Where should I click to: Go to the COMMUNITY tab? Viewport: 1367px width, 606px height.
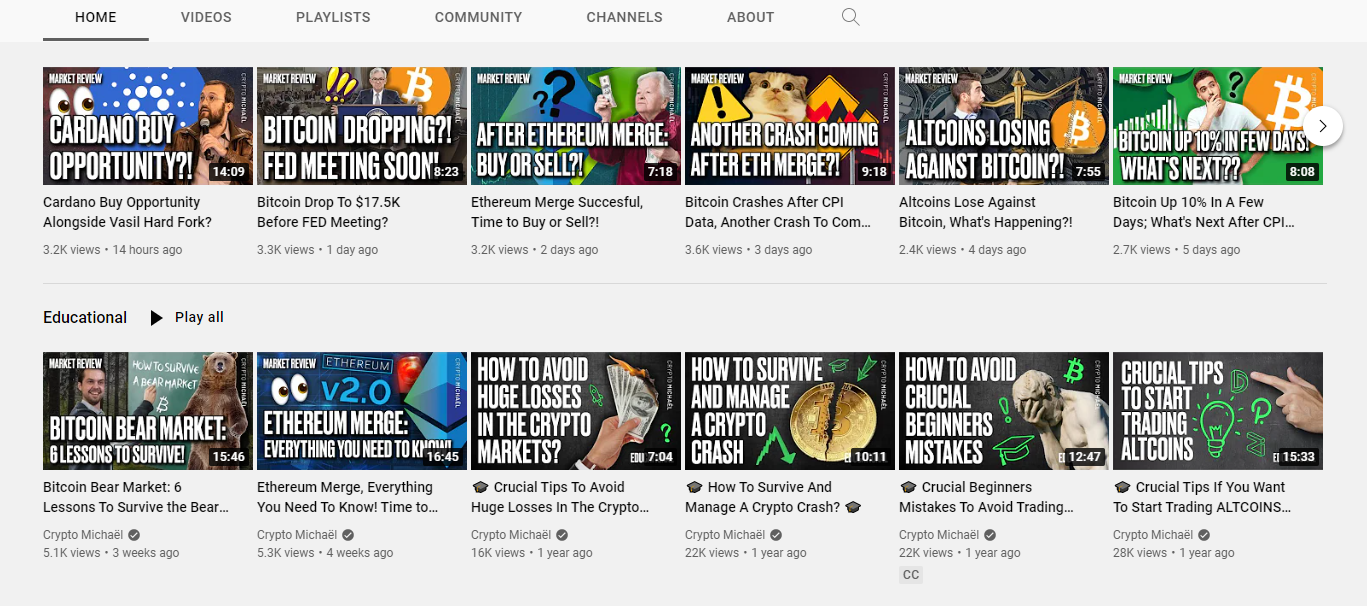point(478,17)
